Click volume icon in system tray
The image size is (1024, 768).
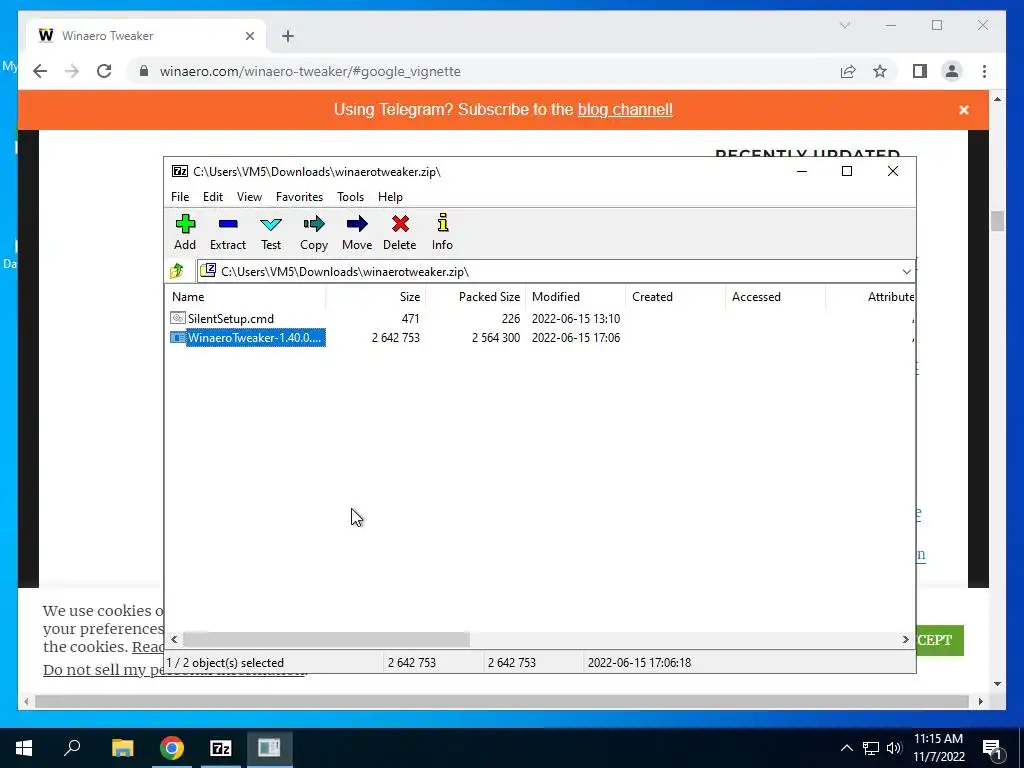894,748
